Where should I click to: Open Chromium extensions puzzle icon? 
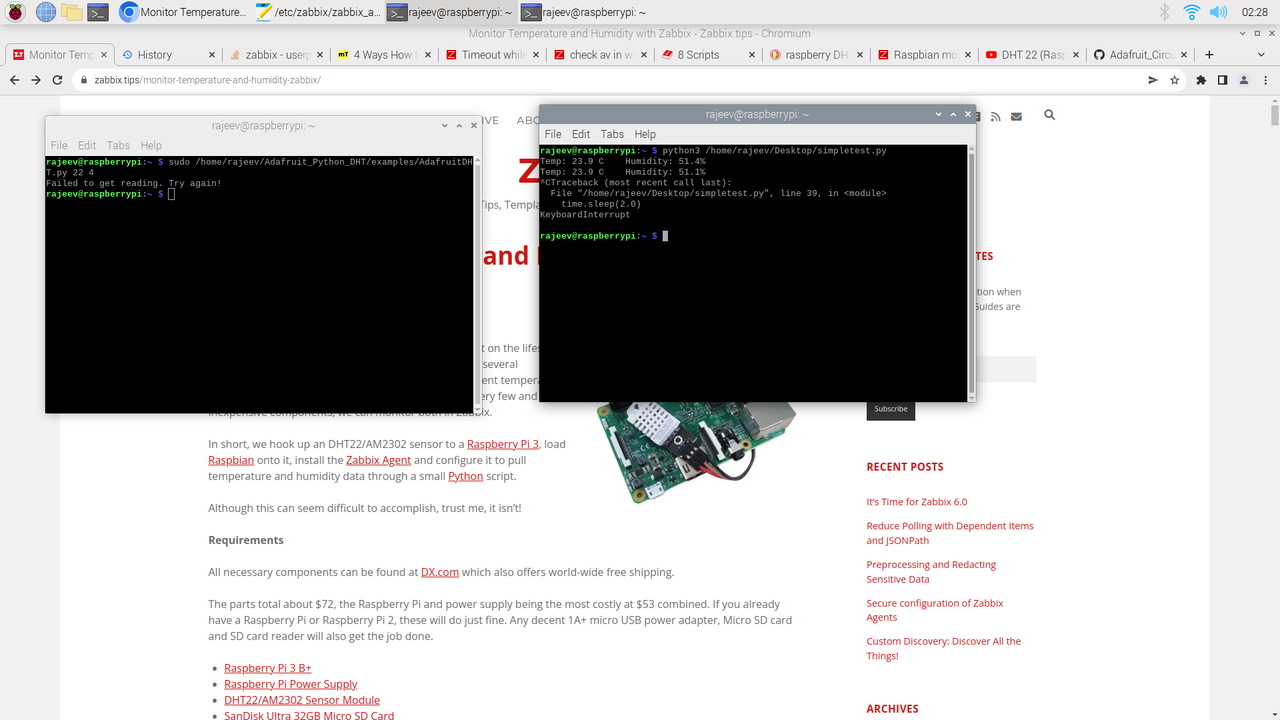pyautogui.click(x=1201, y=80)
